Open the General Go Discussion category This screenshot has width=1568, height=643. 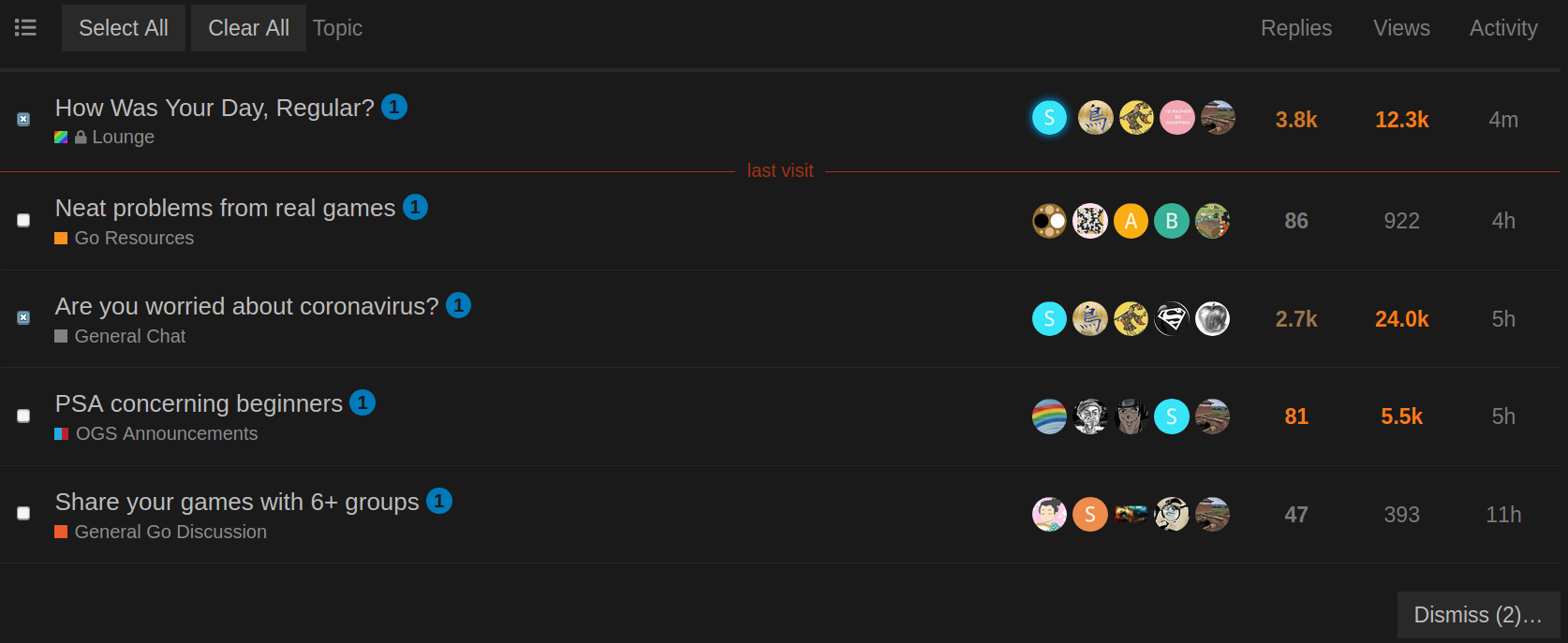point(170,532)
